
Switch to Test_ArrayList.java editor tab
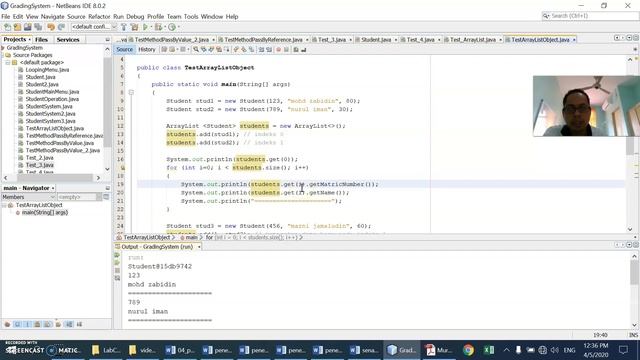473,40
